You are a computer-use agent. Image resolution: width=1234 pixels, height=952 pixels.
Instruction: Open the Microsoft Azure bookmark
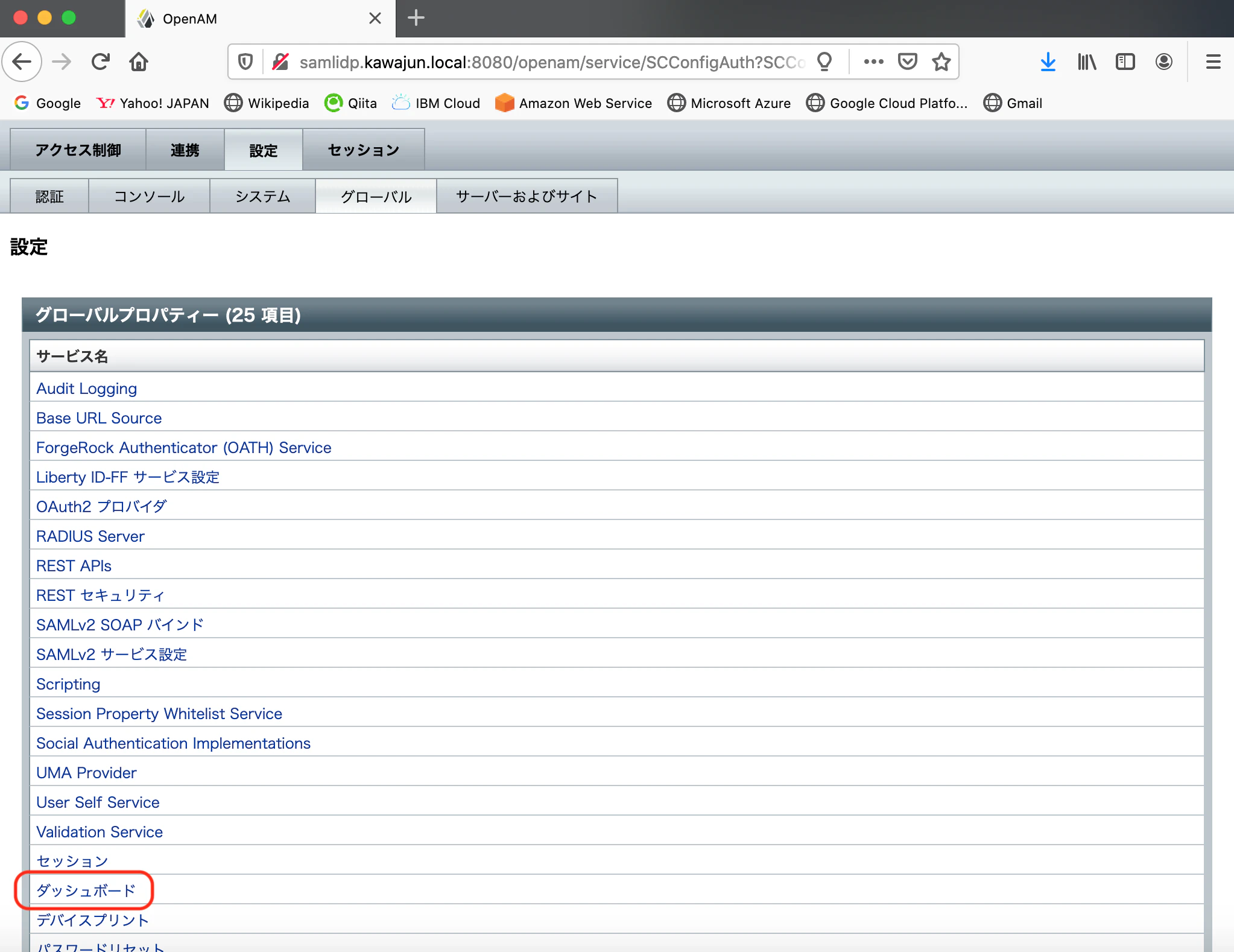(729, 103)
